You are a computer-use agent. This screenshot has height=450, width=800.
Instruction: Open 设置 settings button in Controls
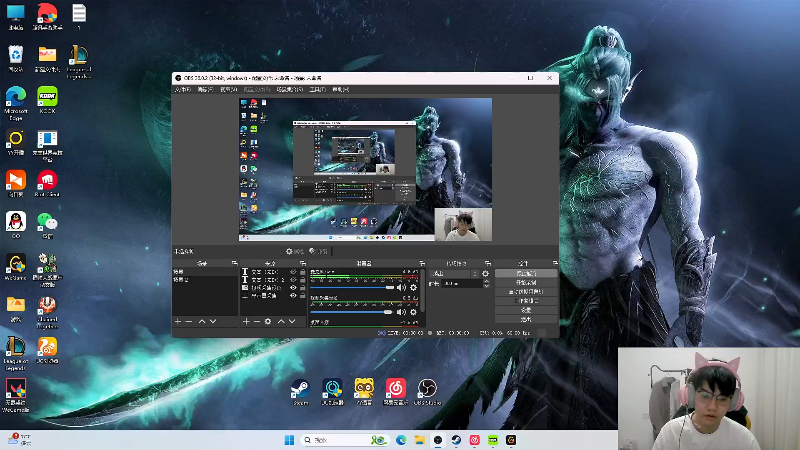pyautogui.click(x=526, y=310)
